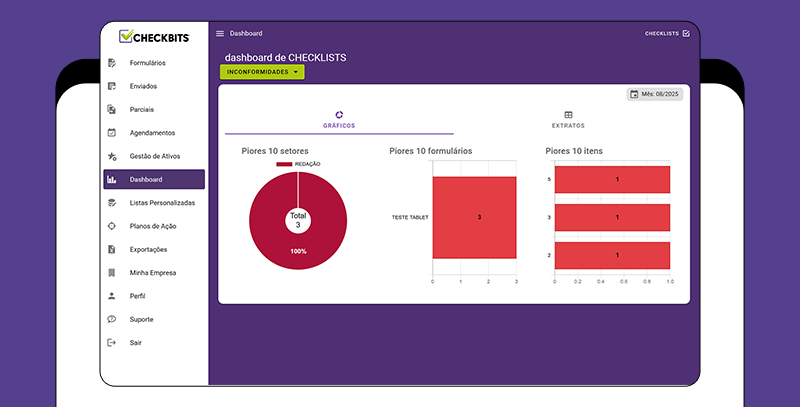Go to Parciais in the sidebar

[154, 109]
